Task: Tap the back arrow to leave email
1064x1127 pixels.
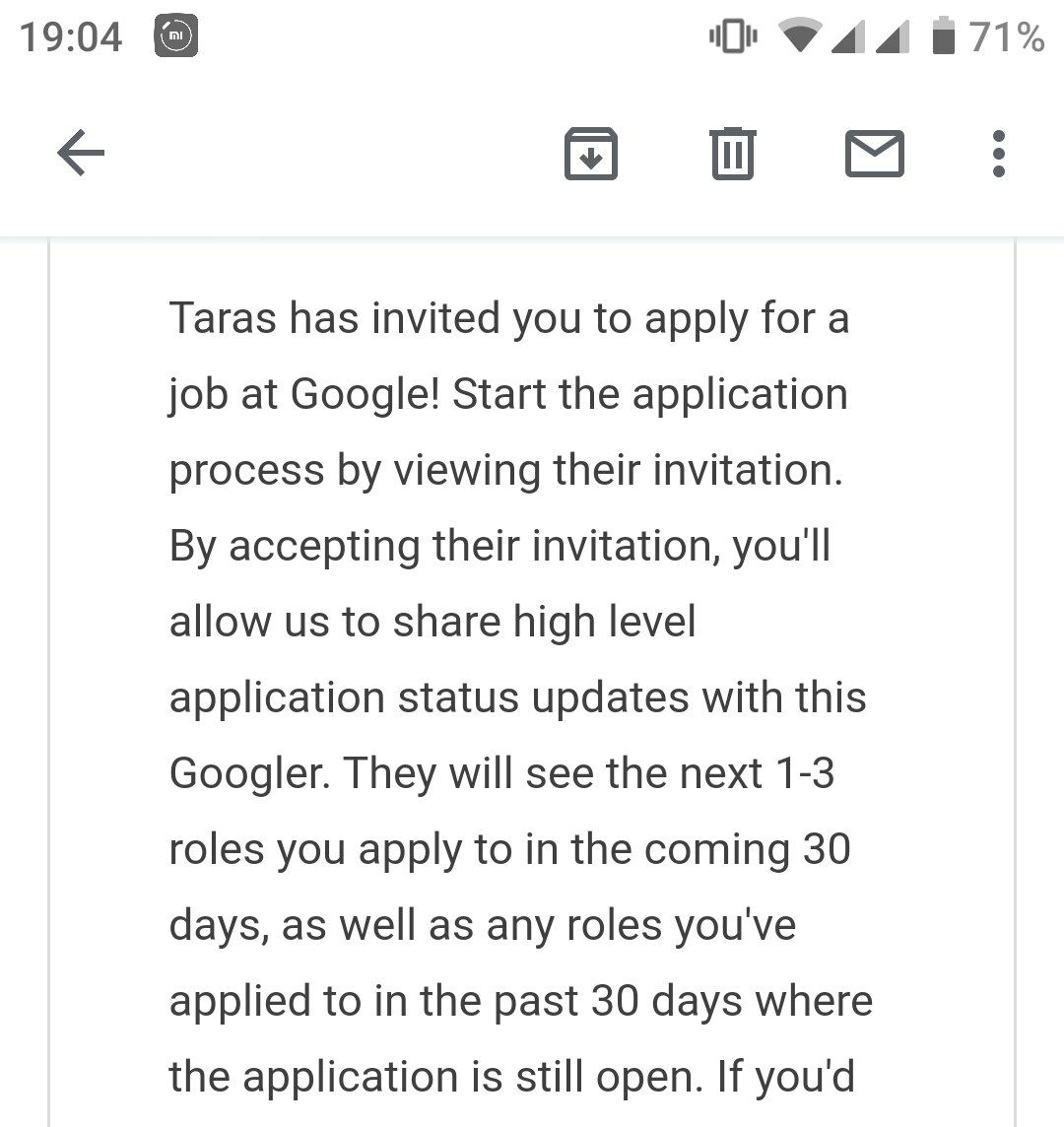Action: tap(82, 154)
